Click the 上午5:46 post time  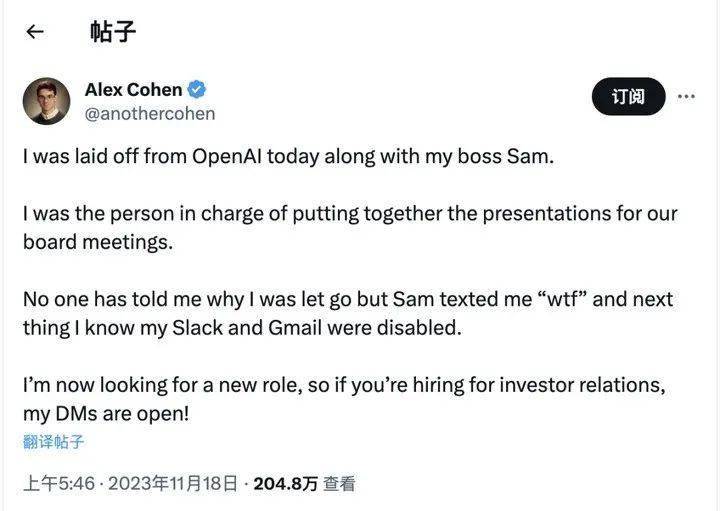[58, 484]
